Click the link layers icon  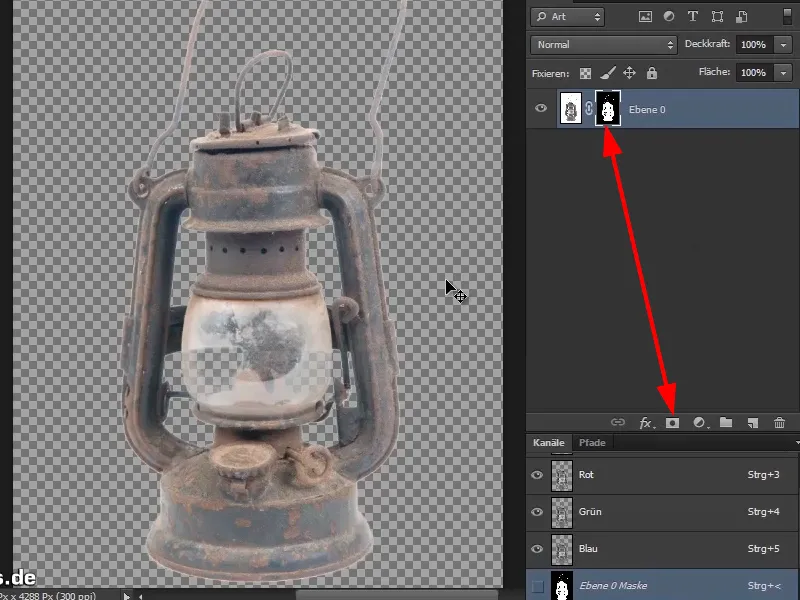click(618, 422)
